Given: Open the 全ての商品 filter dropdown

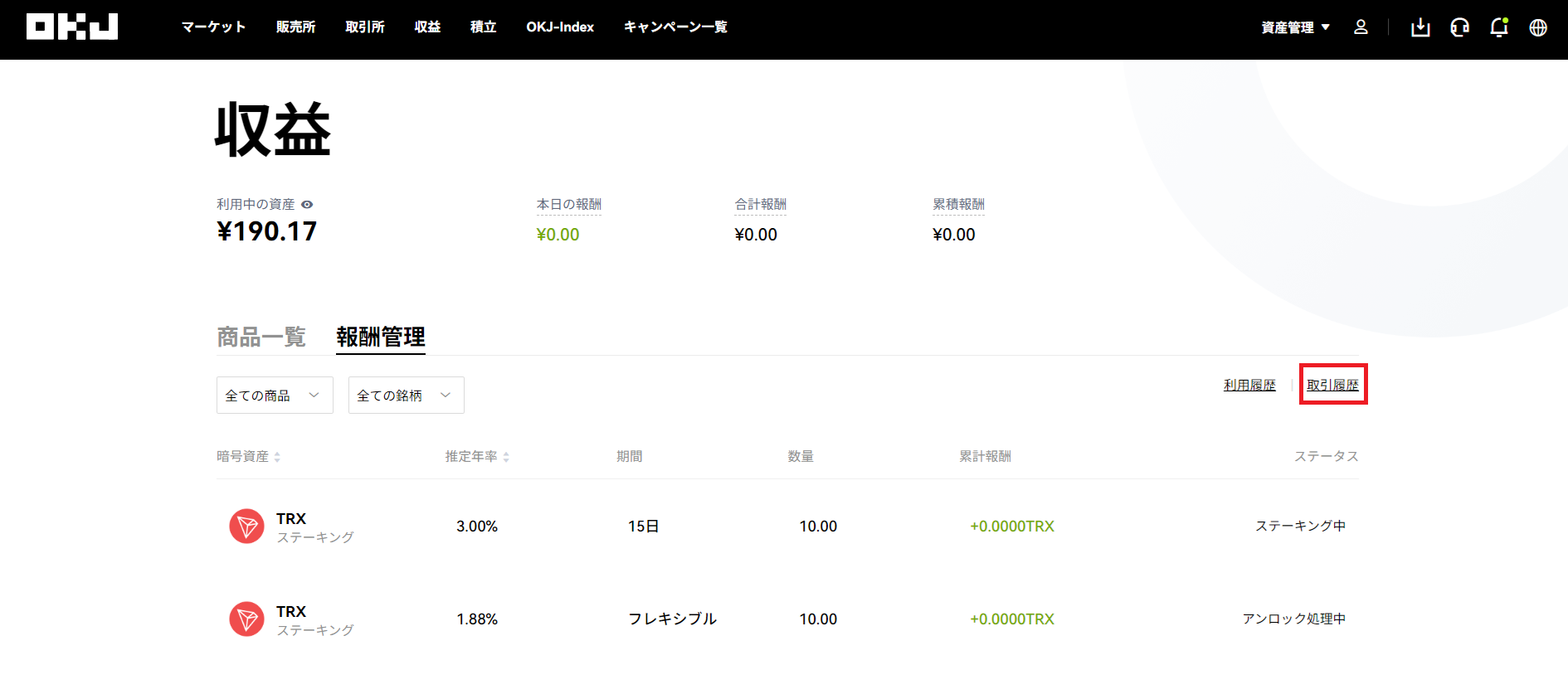Looking at the screenshot, I should tap(275, 396).
